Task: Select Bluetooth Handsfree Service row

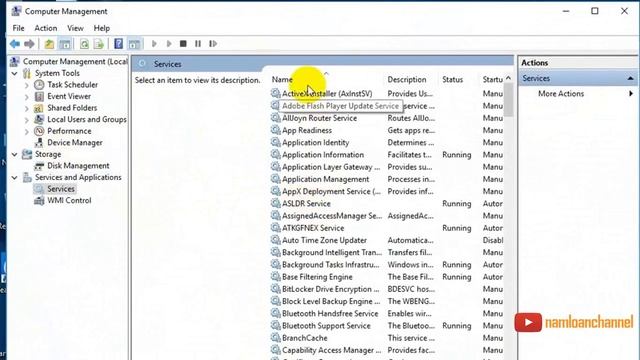Action: [330, 313]
